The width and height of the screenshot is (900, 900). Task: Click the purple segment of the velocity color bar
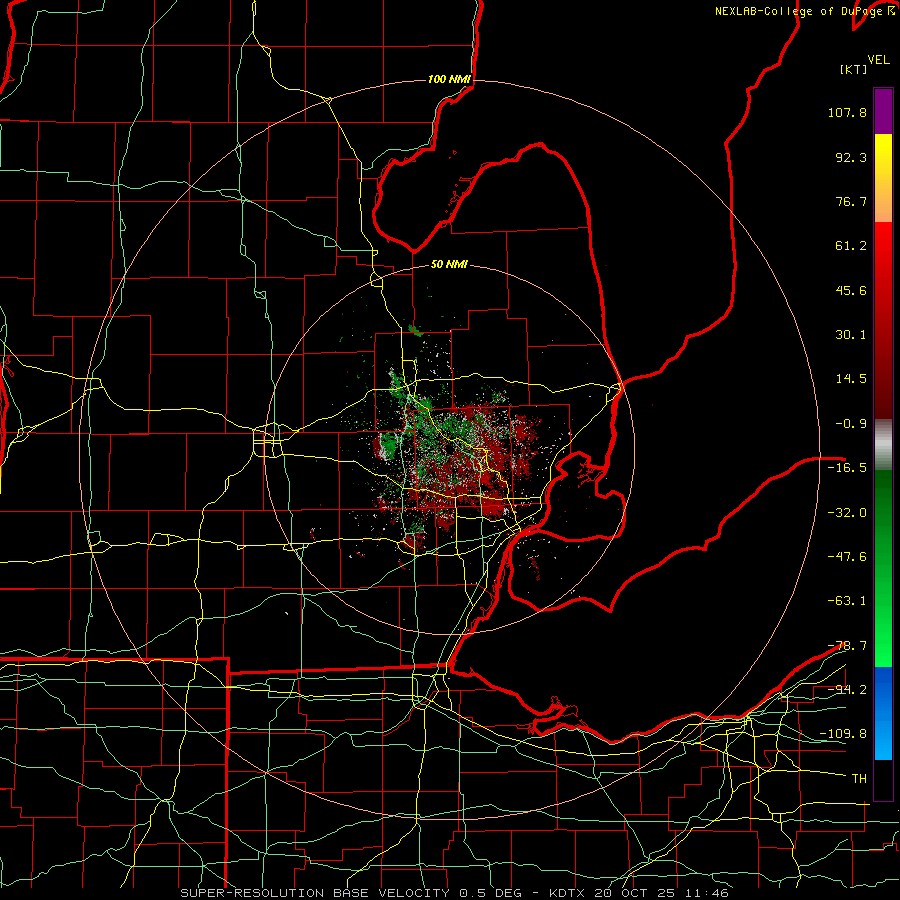[883, 111]
